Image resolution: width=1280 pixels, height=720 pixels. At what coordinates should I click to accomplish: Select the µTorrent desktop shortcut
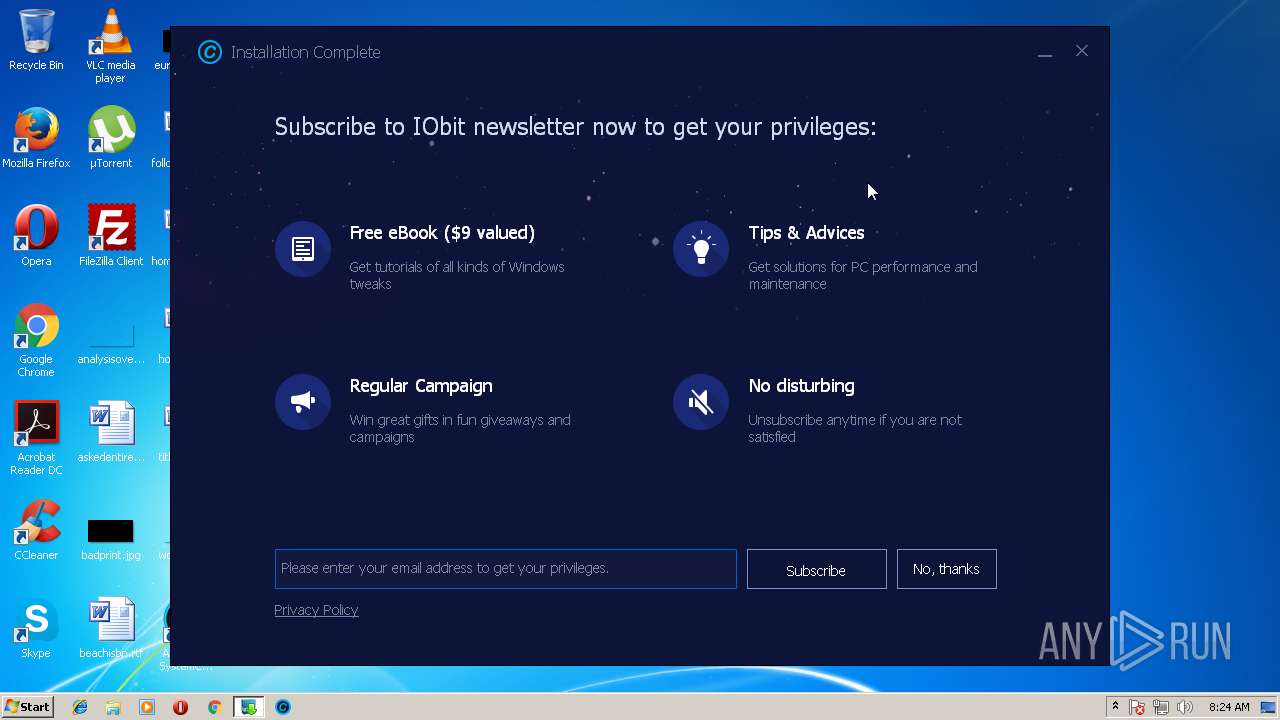pos(110,138)
